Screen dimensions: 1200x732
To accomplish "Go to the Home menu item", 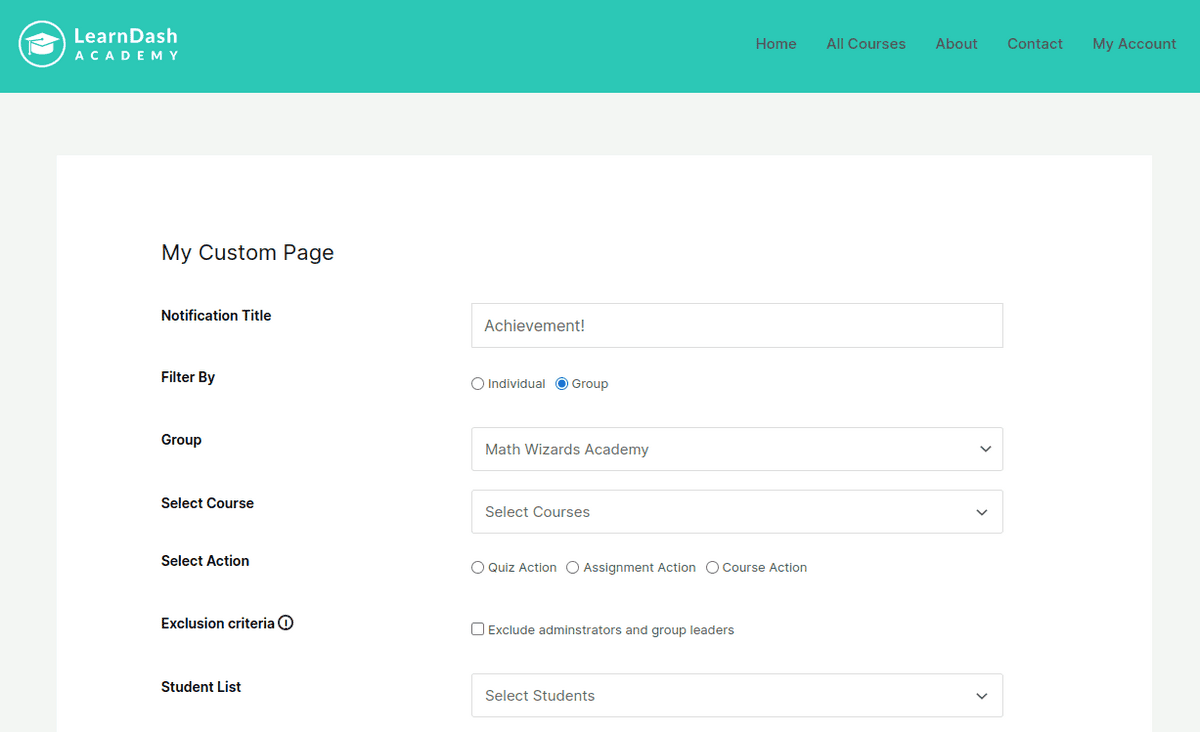I will coord(776,44).
